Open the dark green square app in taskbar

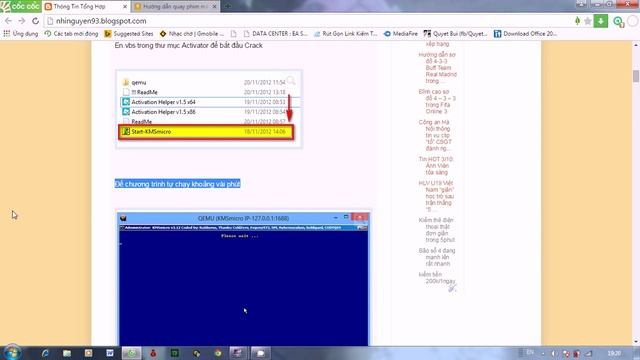(175, 353)
